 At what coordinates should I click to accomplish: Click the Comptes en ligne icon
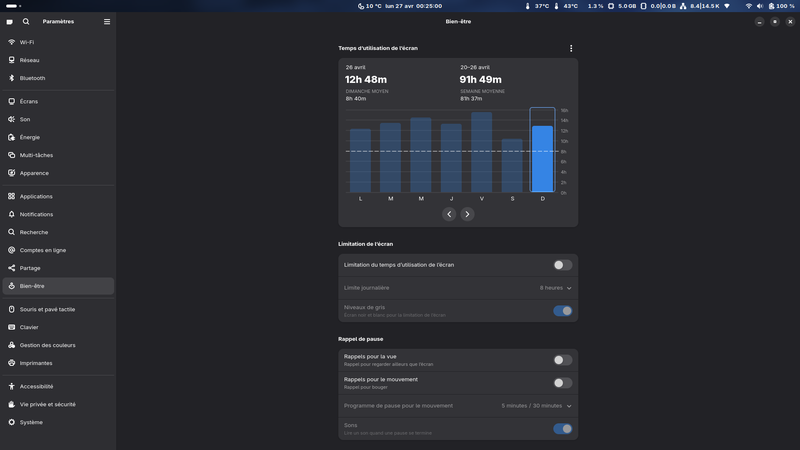click(x=11, y=250)
